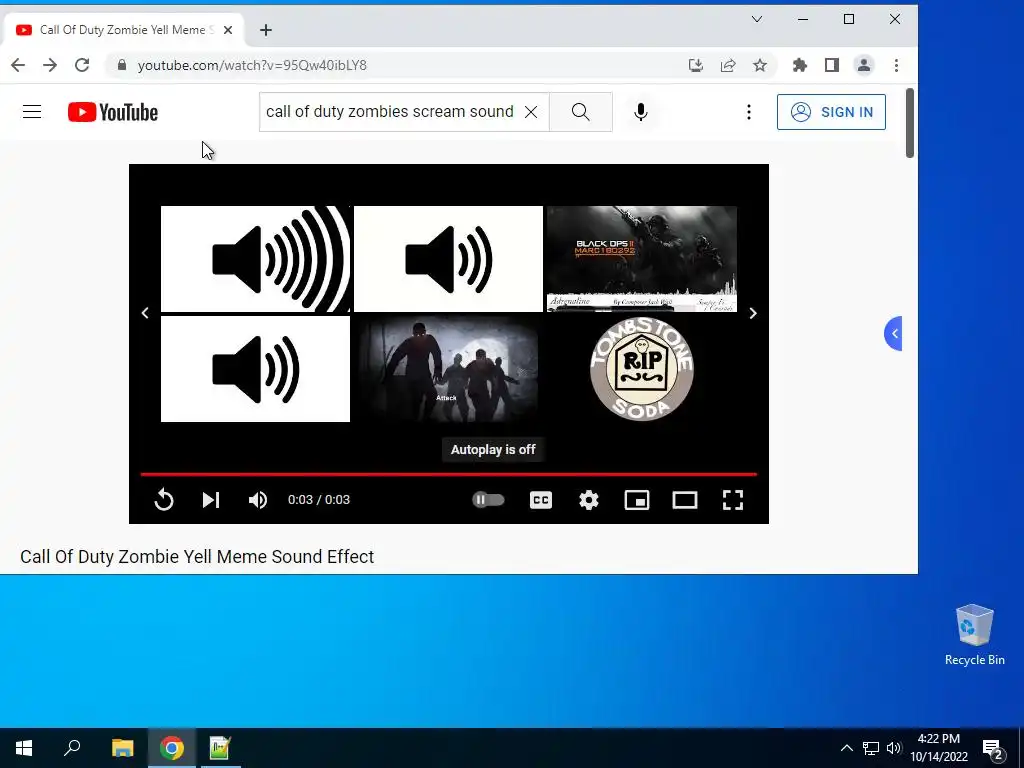
Task: Replay the video
Action: 164,500
